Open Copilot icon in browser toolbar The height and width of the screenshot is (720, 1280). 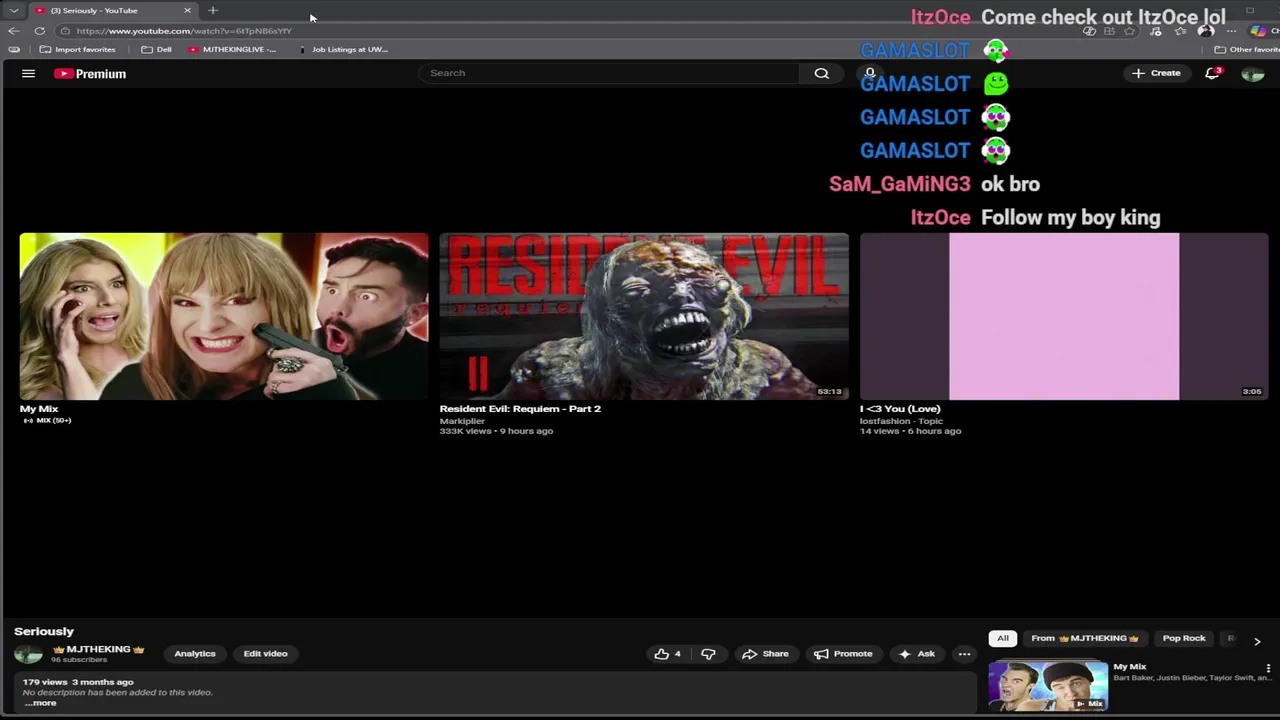(1258, 31)
